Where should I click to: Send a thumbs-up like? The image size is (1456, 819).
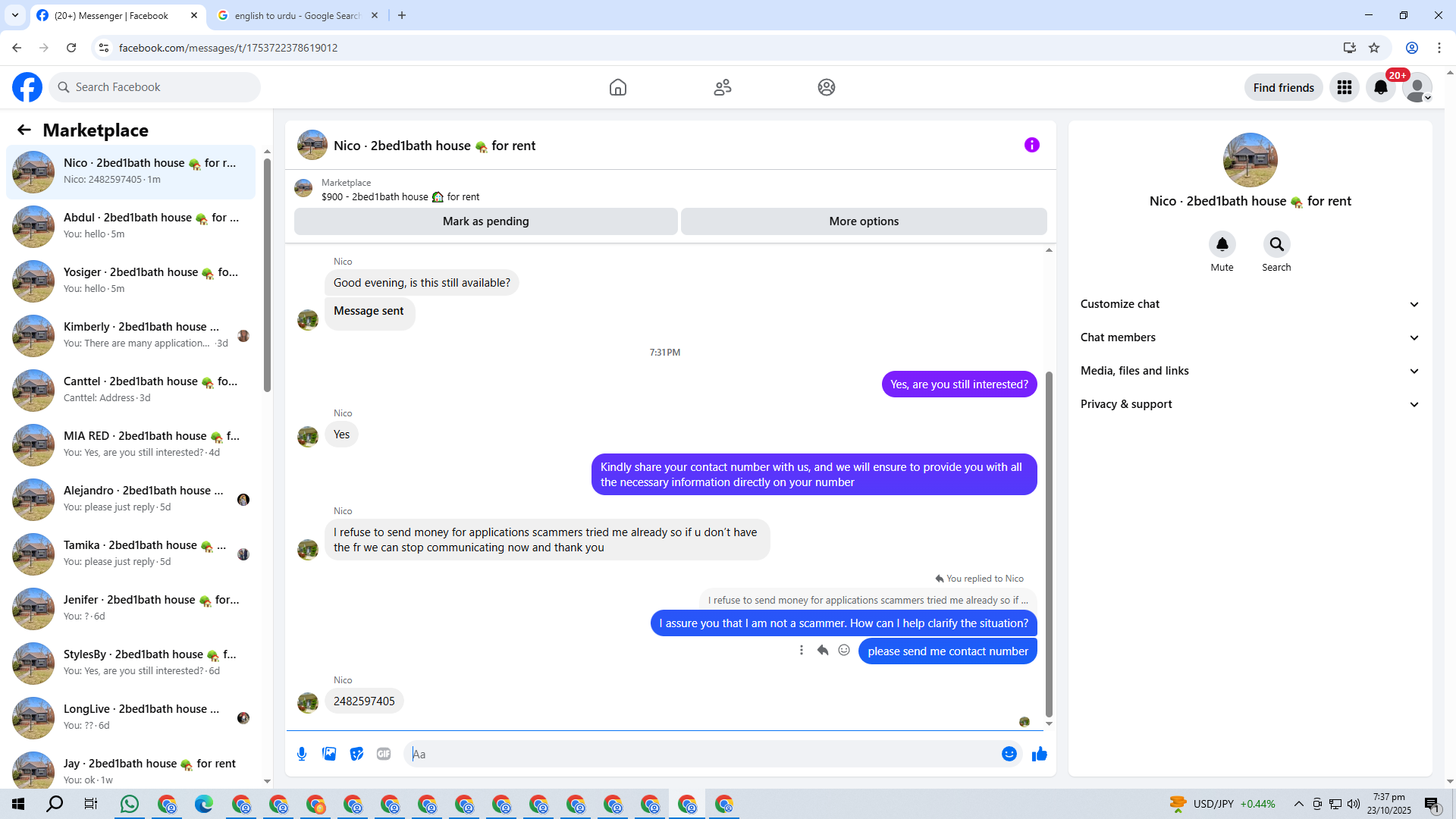point(1039,754)
